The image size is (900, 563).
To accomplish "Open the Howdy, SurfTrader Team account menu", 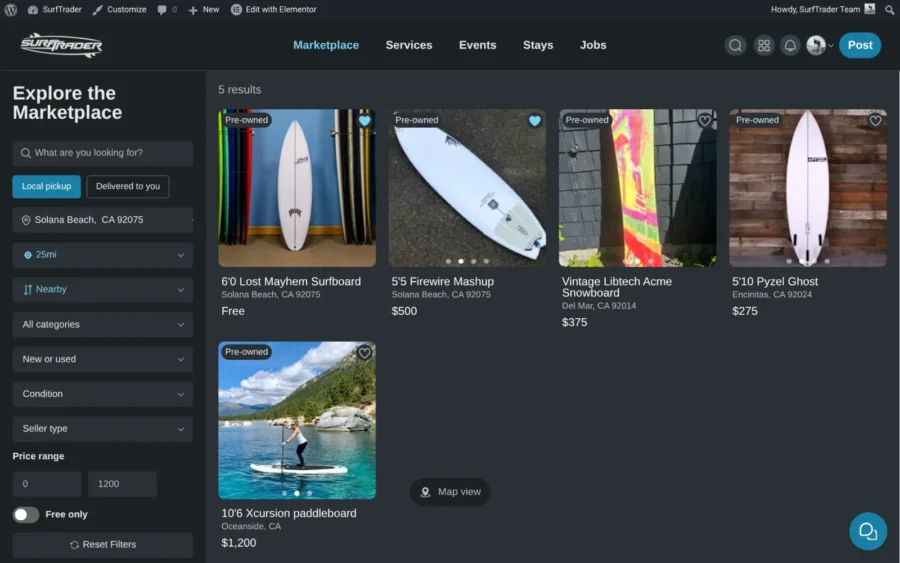I will coord(823,9).
